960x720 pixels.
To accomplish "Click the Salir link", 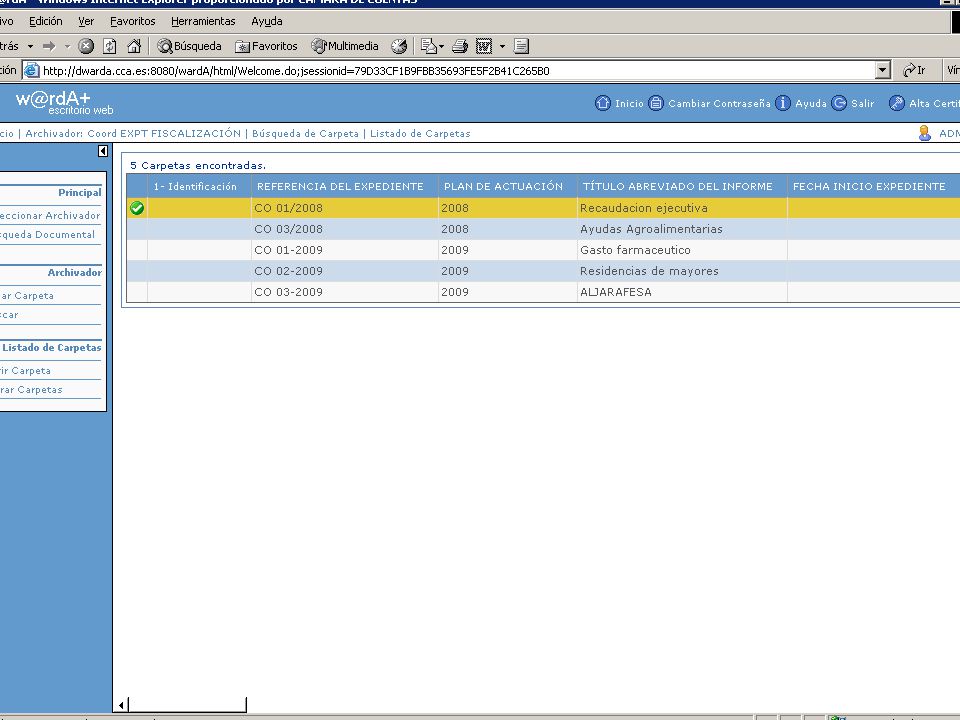I will click(x=863, y=103).
